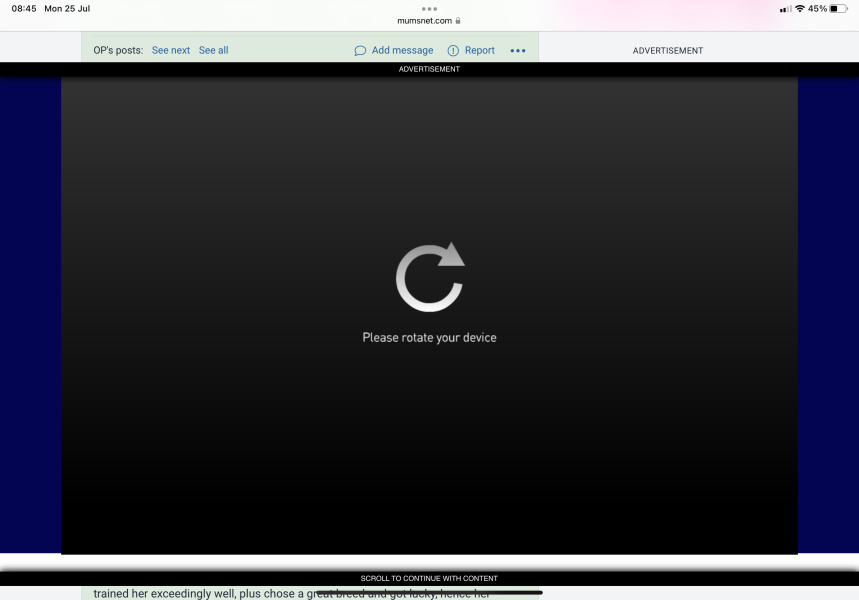Open the iPad multitasking dots at top

click(429, 8)
